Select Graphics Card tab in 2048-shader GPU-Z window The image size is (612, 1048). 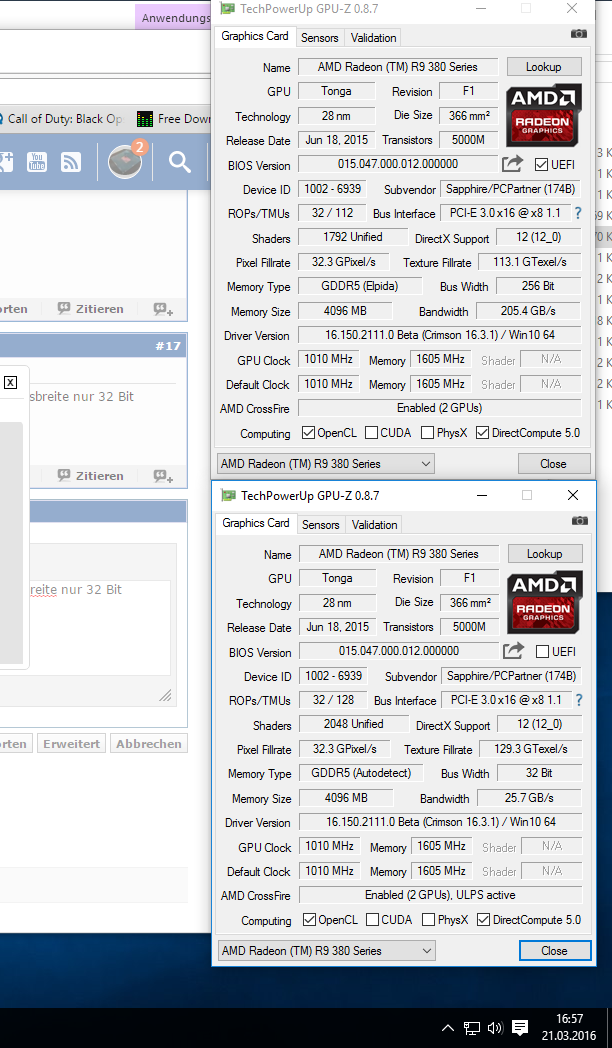pyautogui.click(x=256, y=523)
